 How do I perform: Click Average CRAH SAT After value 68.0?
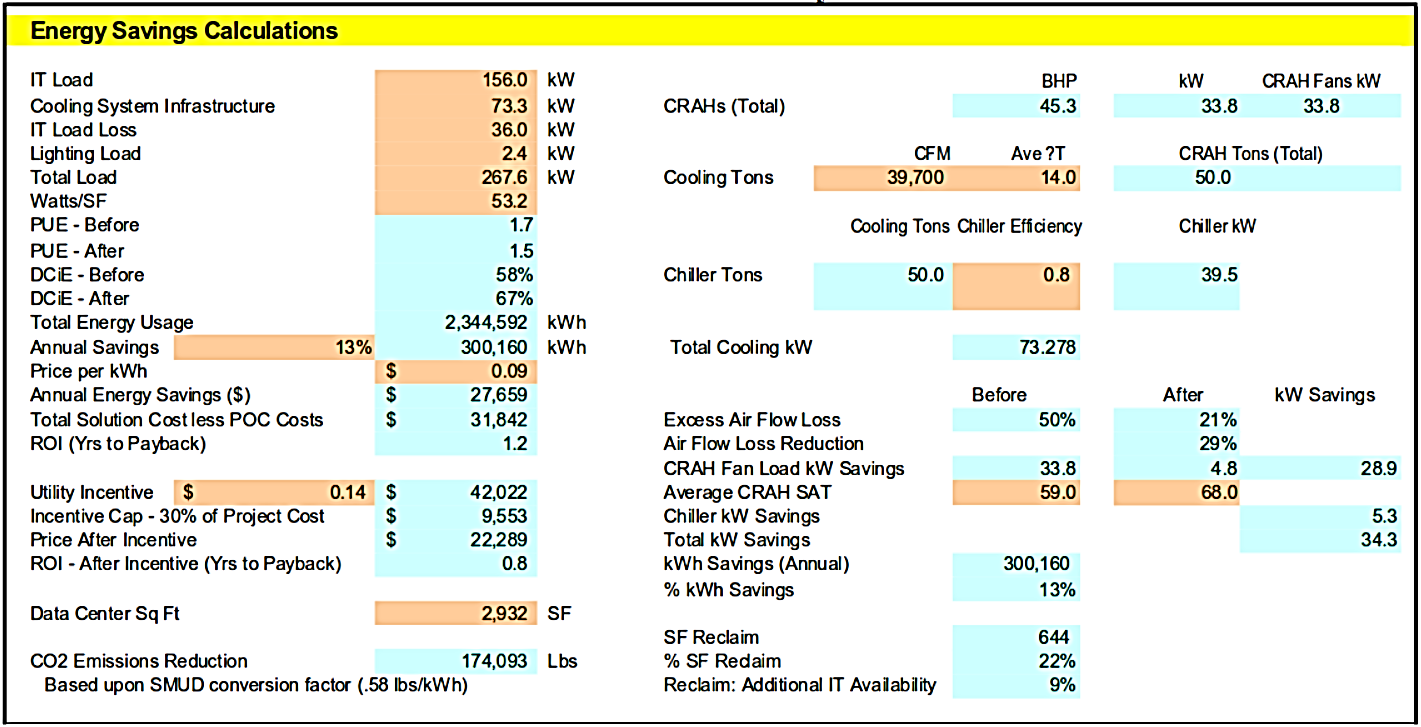pyautogui.click(x=1175, y=492)
